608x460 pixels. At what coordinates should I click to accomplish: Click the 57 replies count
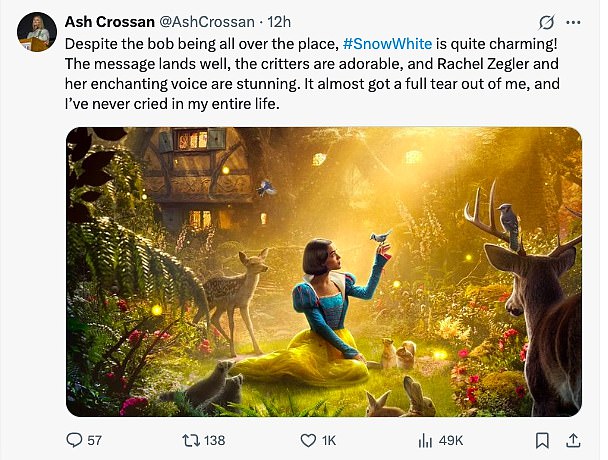click(95, 440)
